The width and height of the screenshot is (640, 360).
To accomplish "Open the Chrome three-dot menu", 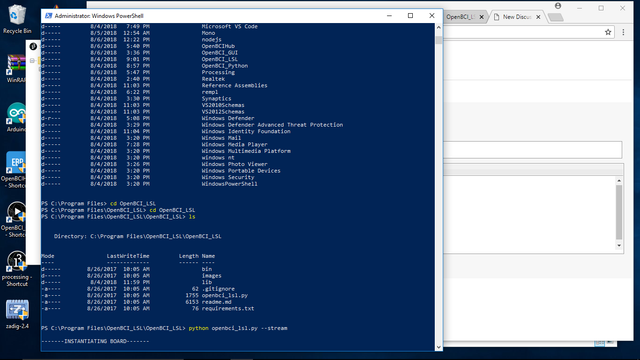I will tap(623, 32).
